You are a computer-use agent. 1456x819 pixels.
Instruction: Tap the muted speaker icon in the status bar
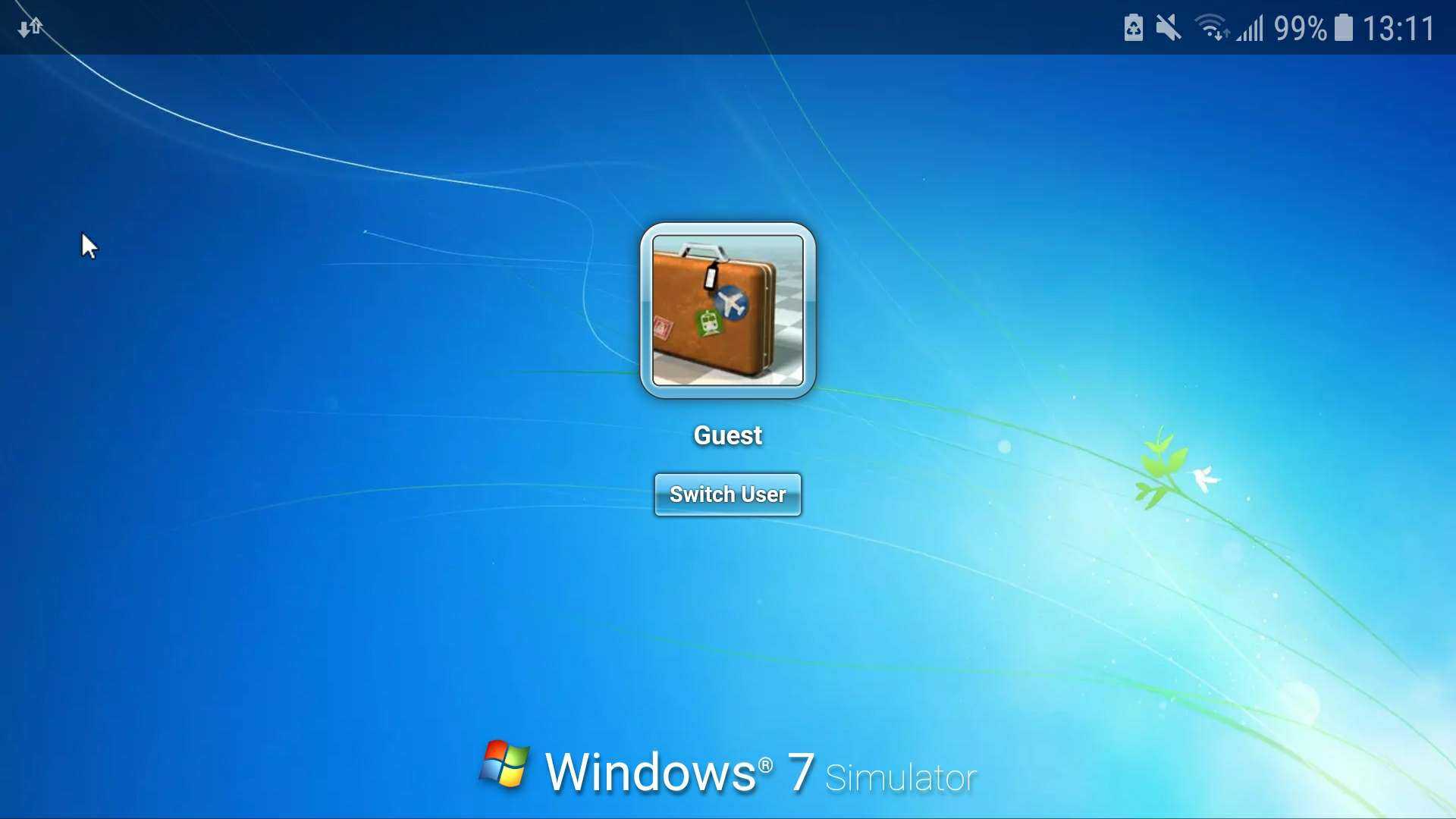[1168, 29]
